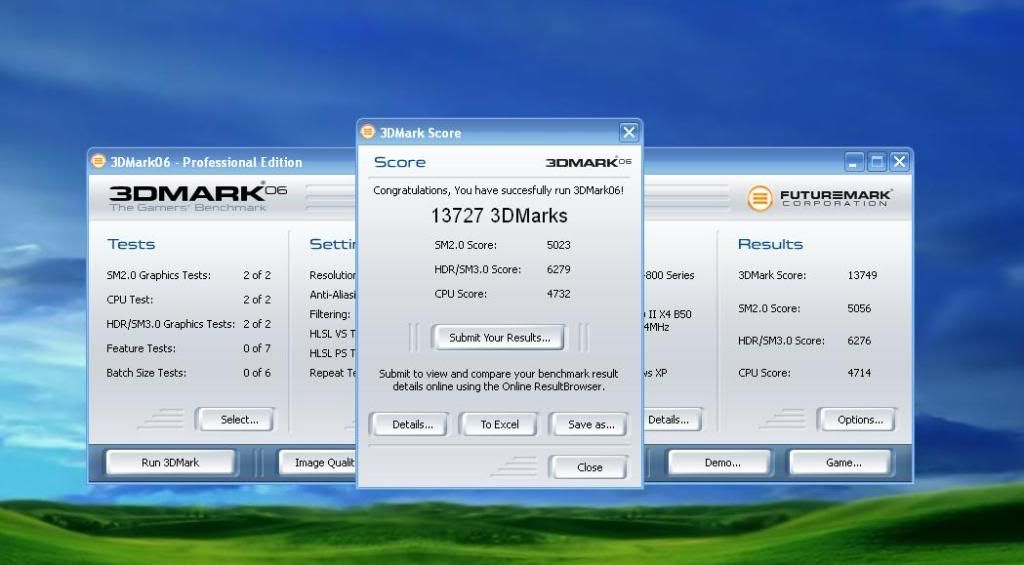Click 3DMark06 main window title icon
1024x565 pixels.
click(x=98, y=161)
